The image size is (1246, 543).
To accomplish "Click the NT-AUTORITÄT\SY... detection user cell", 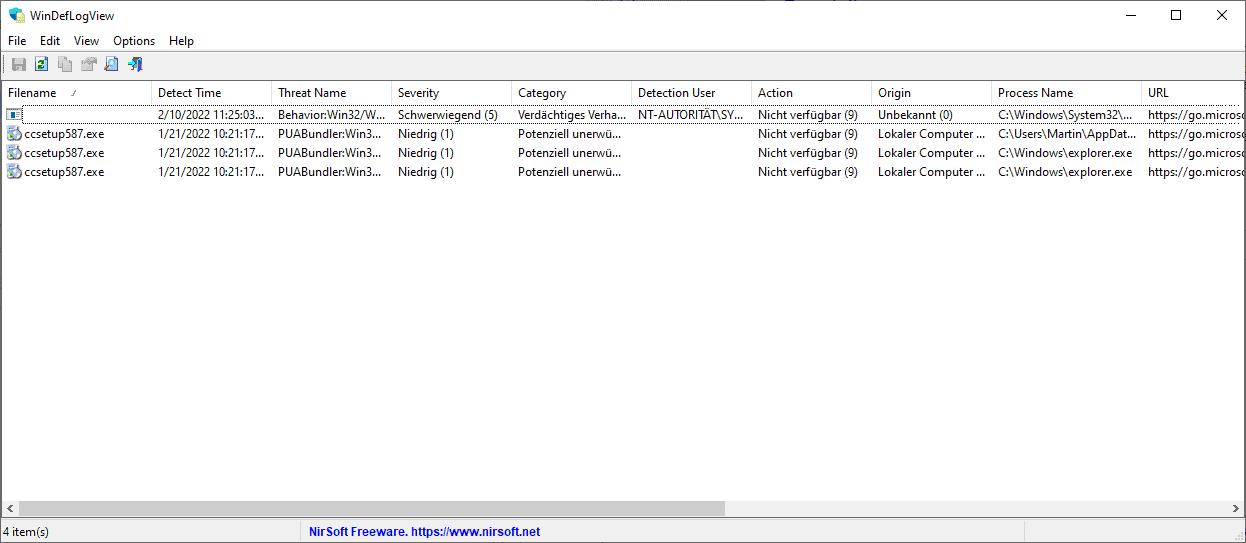I will pos(691,115).
